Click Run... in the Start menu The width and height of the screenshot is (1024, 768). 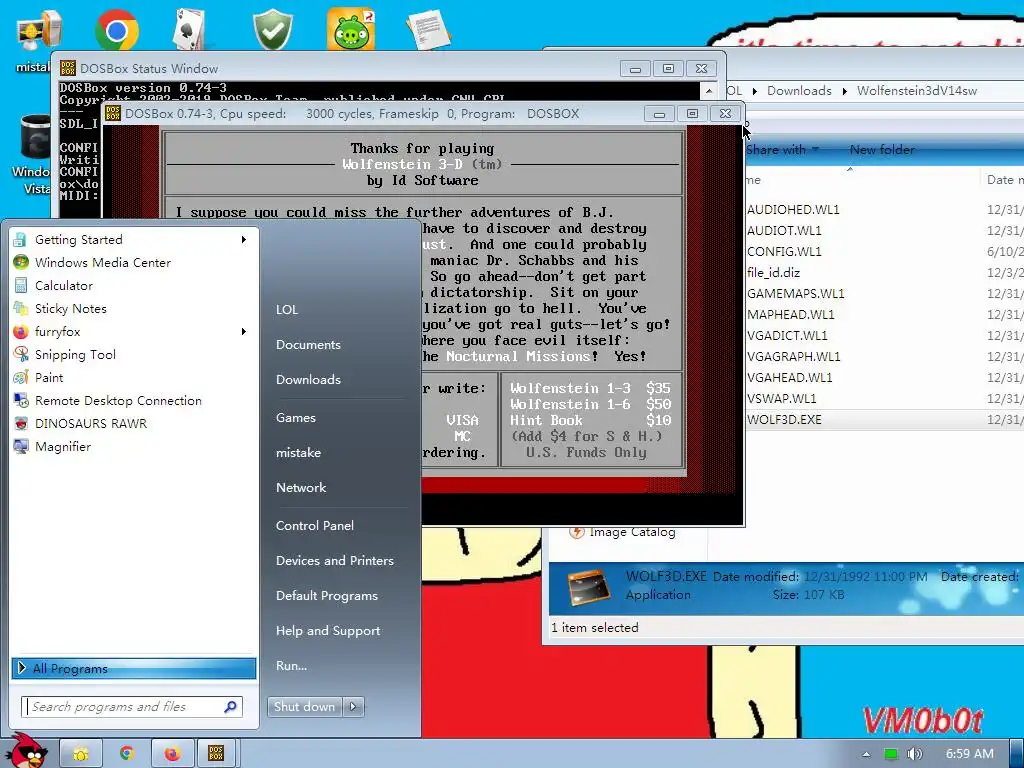pos(291,665)
